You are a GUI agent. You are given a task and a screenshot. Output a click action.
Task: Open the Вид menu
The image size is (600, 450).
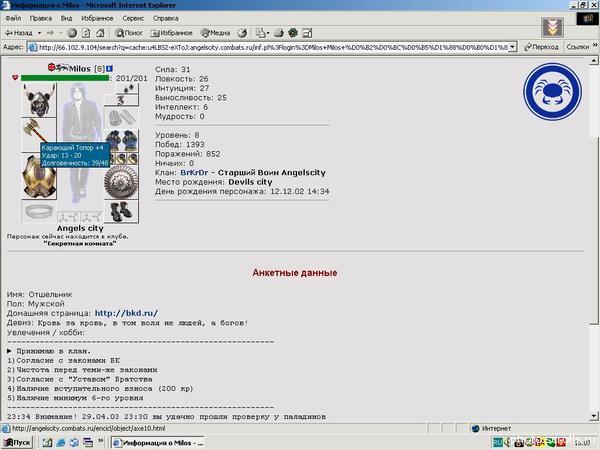(x=66, y=18)
